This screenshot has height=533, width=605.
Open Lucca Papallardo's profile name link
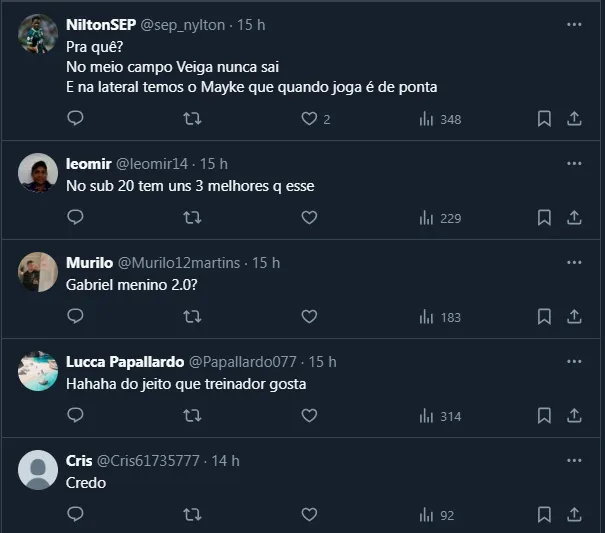click(125, 361)
